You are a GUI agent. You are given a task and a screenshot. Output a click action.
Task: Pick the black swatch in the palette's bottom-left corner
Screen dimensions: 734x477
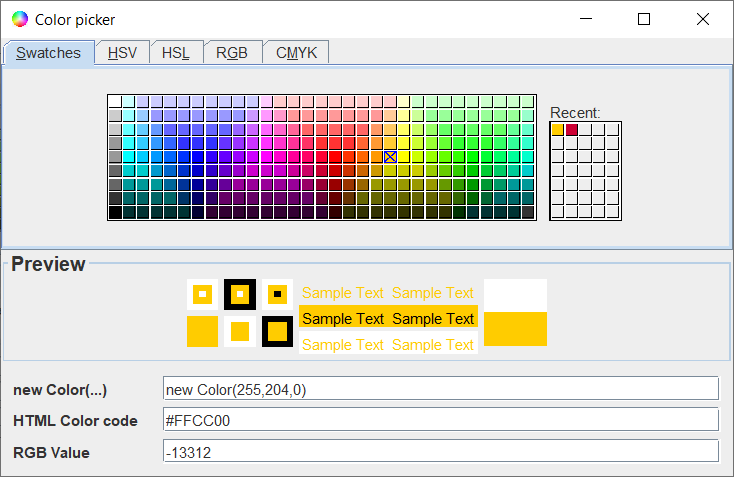coord(115,213)
